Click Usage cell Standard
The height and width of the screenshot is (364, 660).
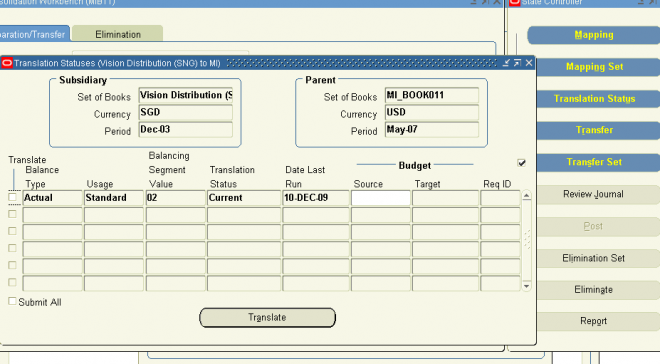114,198
